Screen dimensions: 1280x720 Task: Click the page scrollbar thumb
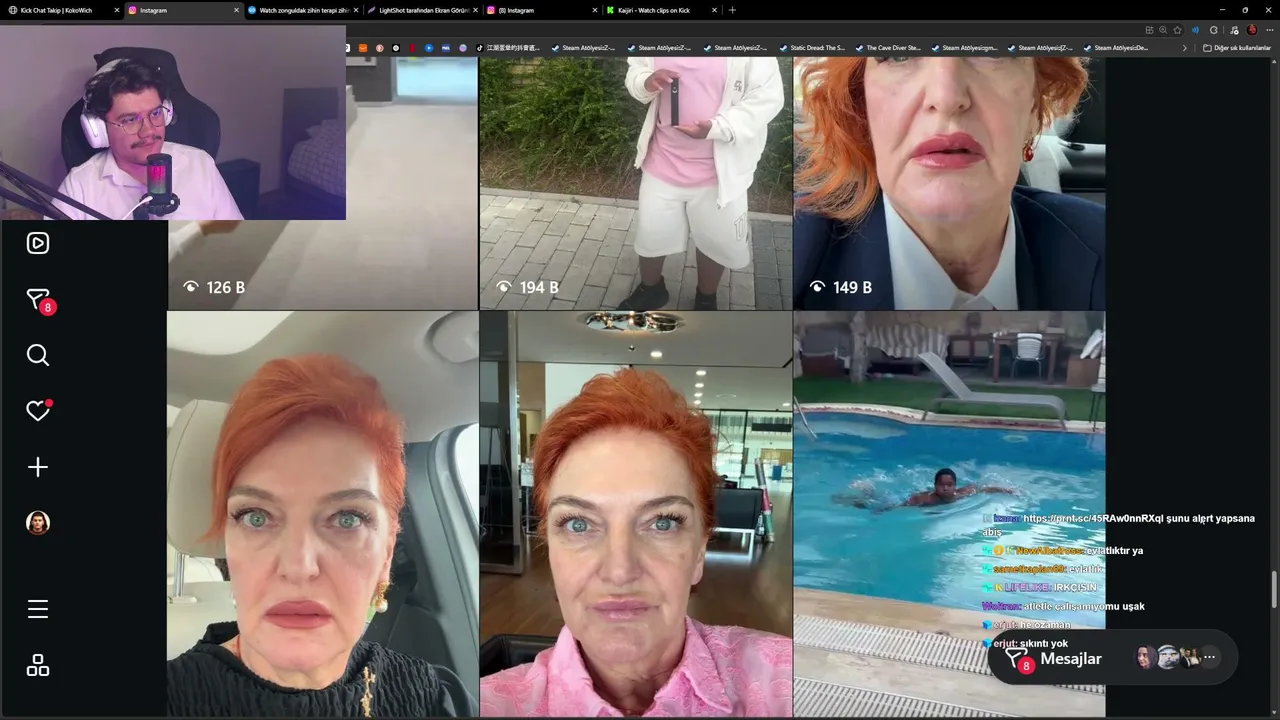click(x=1273, y=590)
